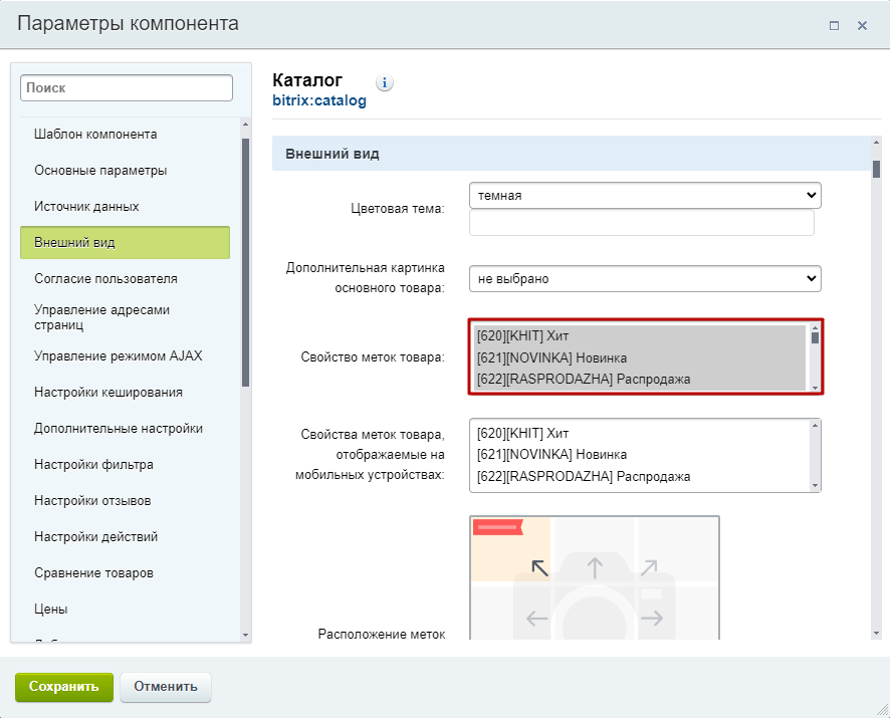
Task: Click the Сохранить button
Action: [63, 687]
